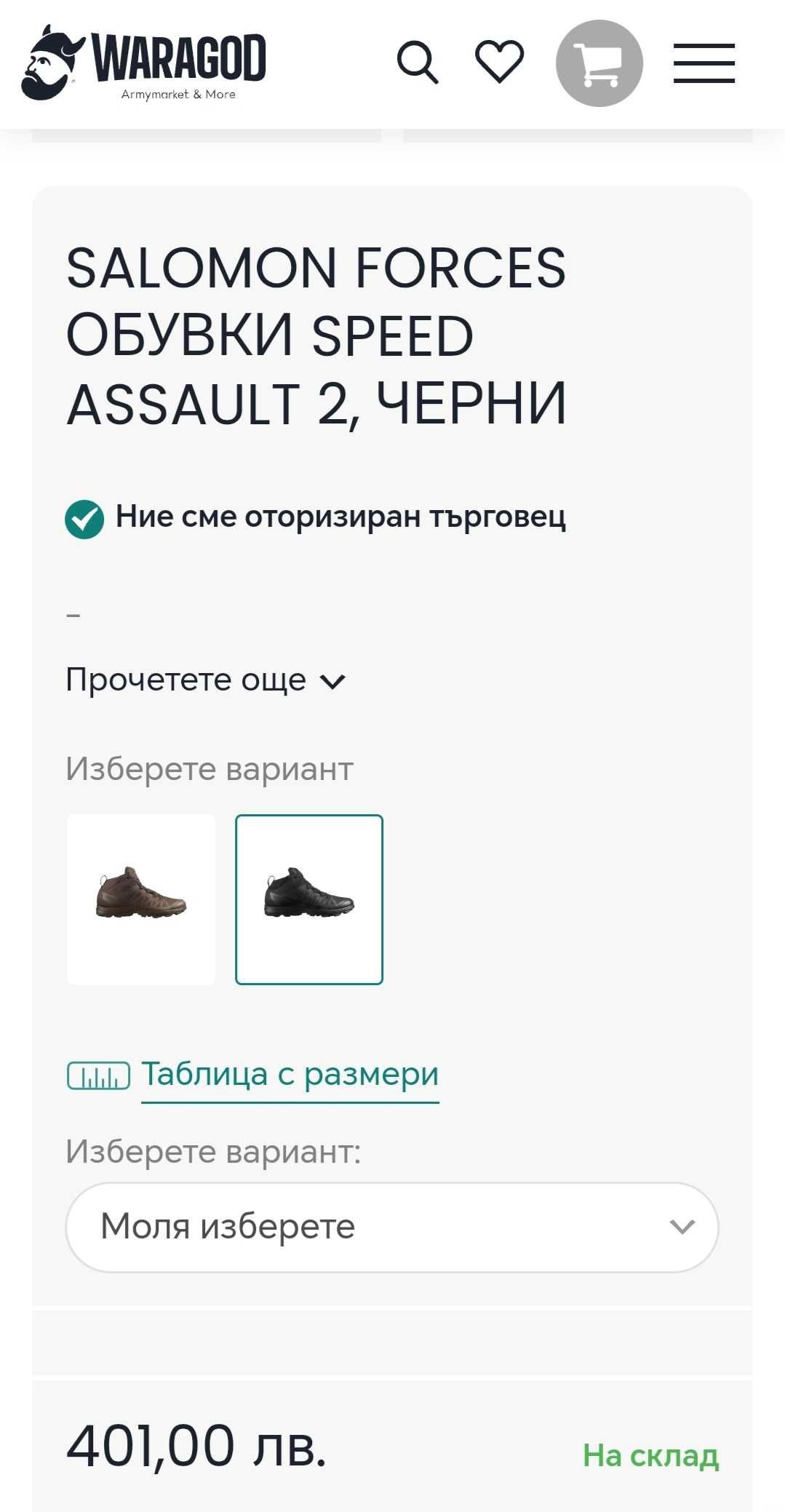Open the wishlist heart icon

(x=499, y=62)
